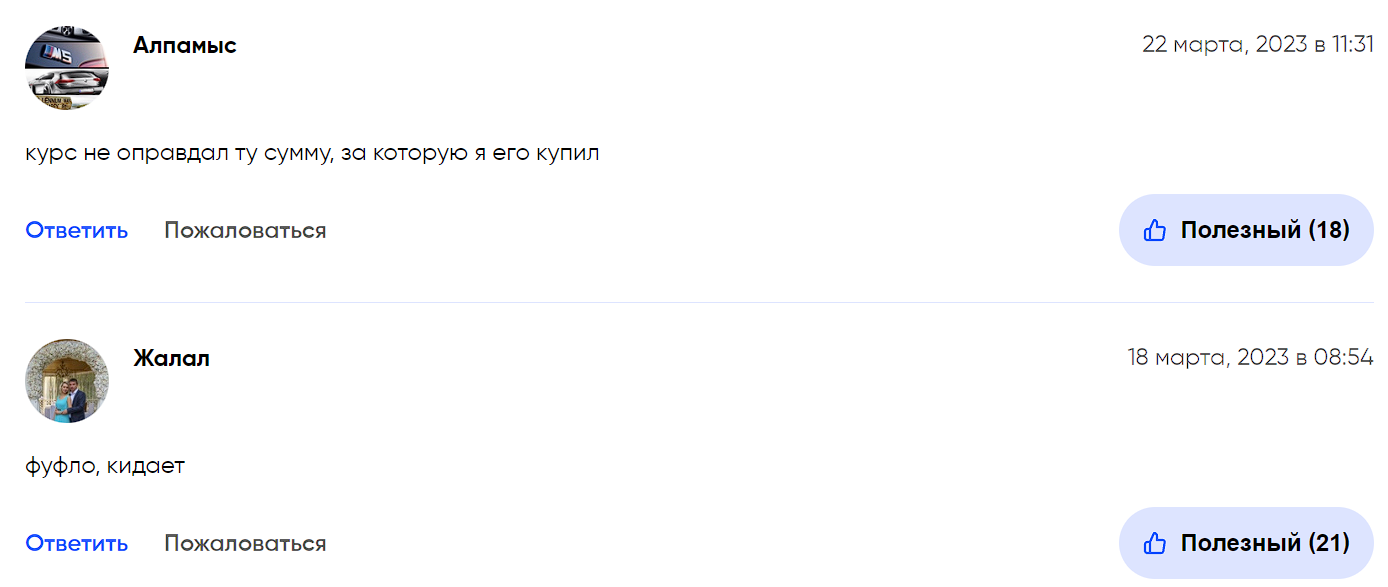Click the comment text 'фуфло, кидает'
The height and width of the screenshot is (587, 1388).
tap(105, 465)
